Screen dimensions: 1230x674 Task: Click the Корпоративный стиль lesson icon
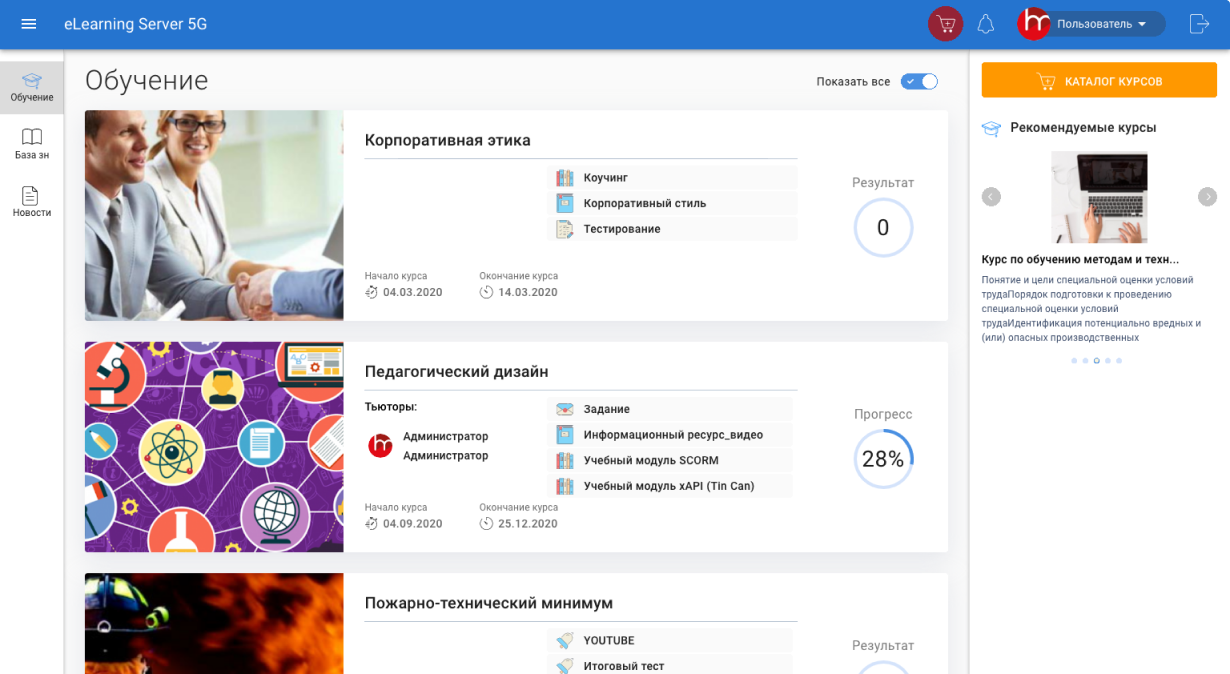pos(564,203)
